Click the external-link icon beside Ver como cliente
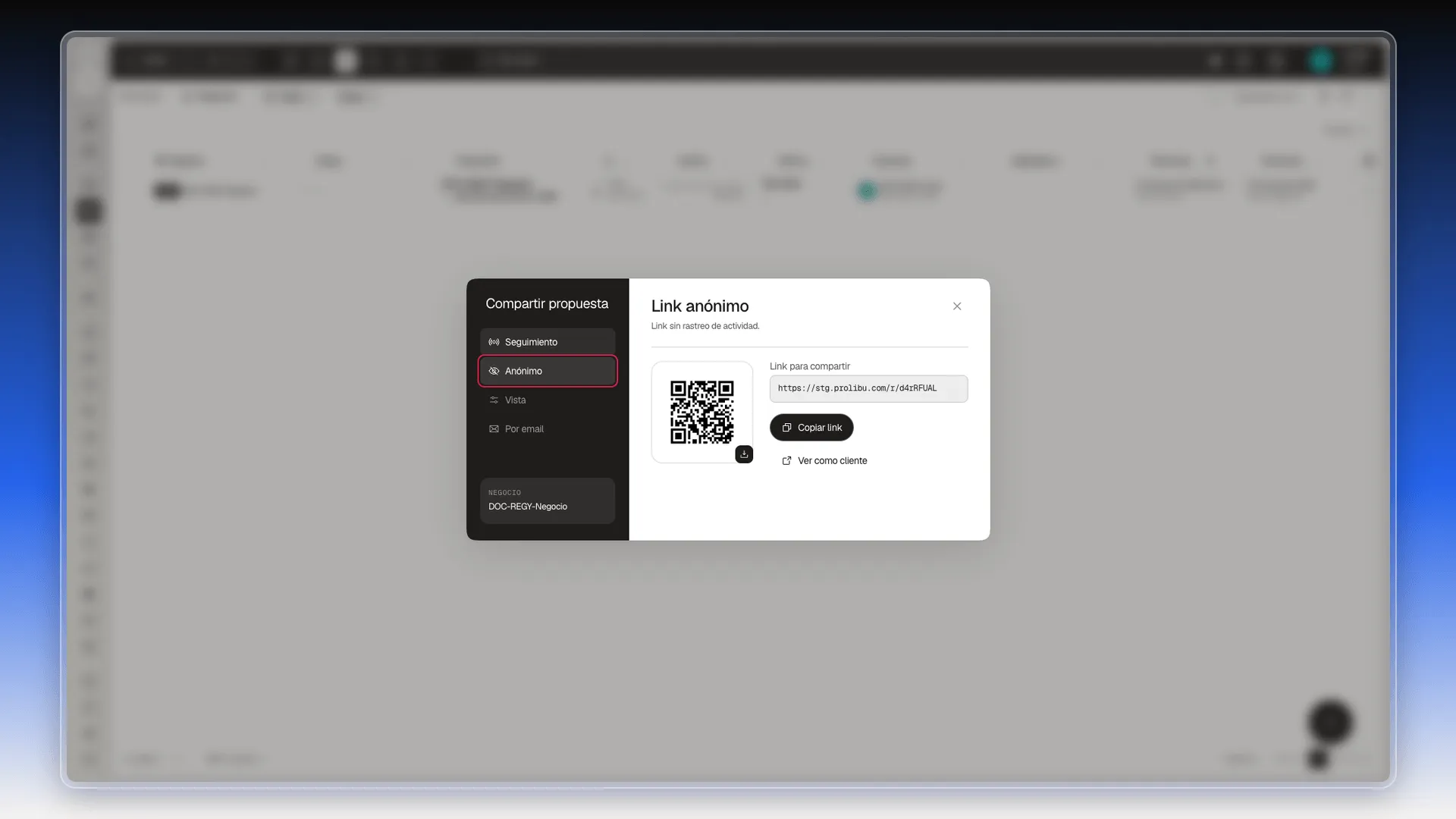1456x819 pixels. 786,460
